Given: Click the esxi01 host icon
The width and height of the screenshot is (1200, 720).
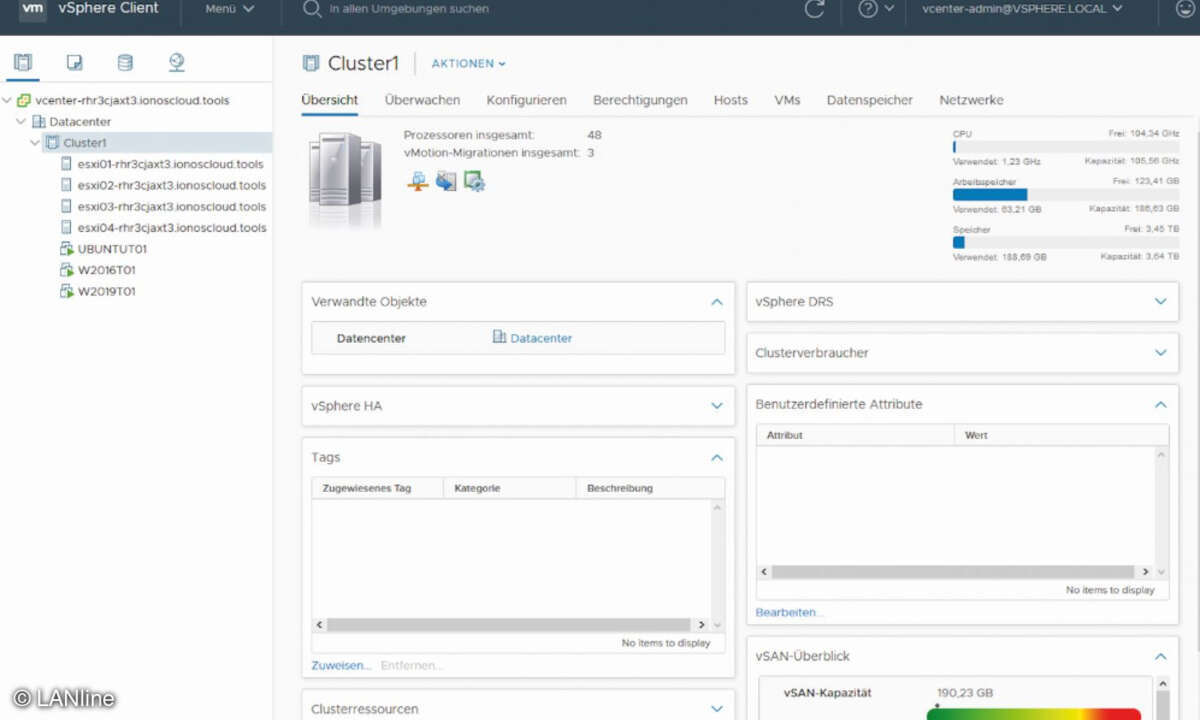Looking at the screenshot, I should tap(68, 164).
